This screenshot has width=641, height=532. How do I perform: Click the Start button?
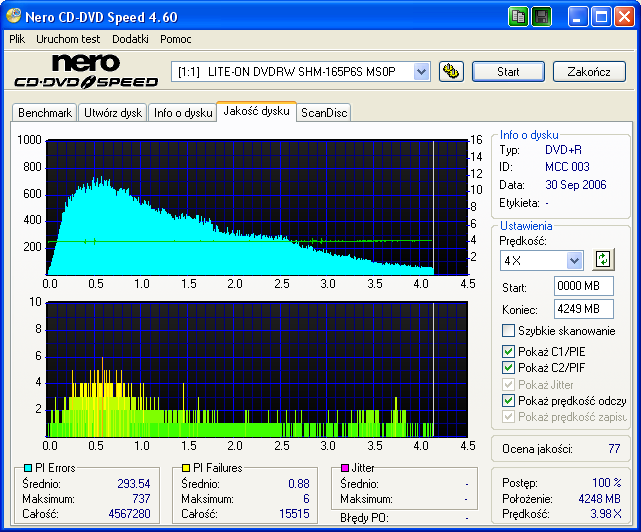(508, 72)
